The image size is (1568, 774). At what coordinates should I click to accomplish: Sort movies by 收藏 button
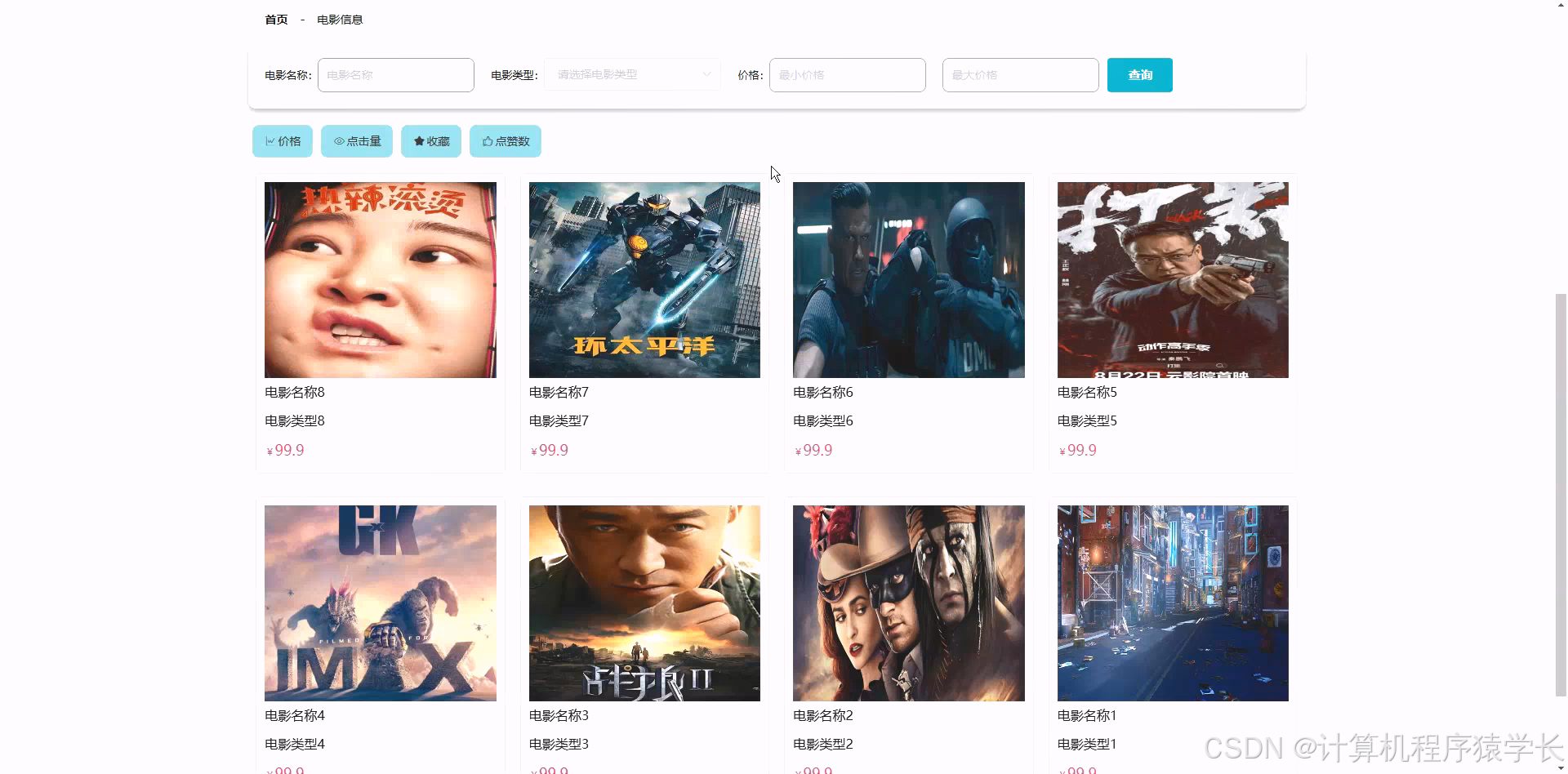[x=431, y=141]
